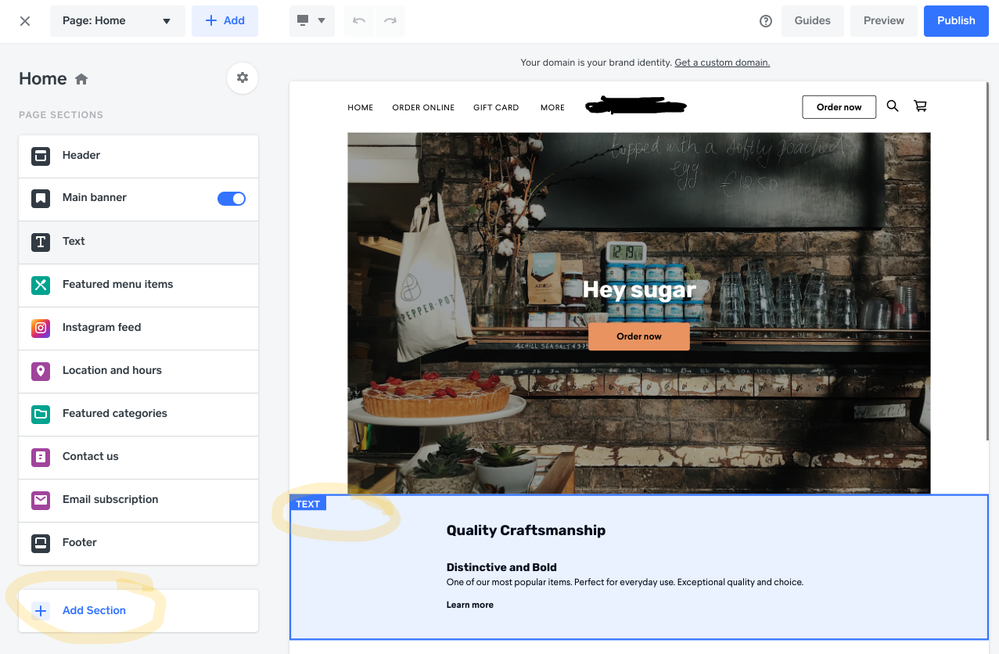The width and height of the screenshot is (999, 654).
Task: Click the blue Publish button
Action: tap(955, 21)
